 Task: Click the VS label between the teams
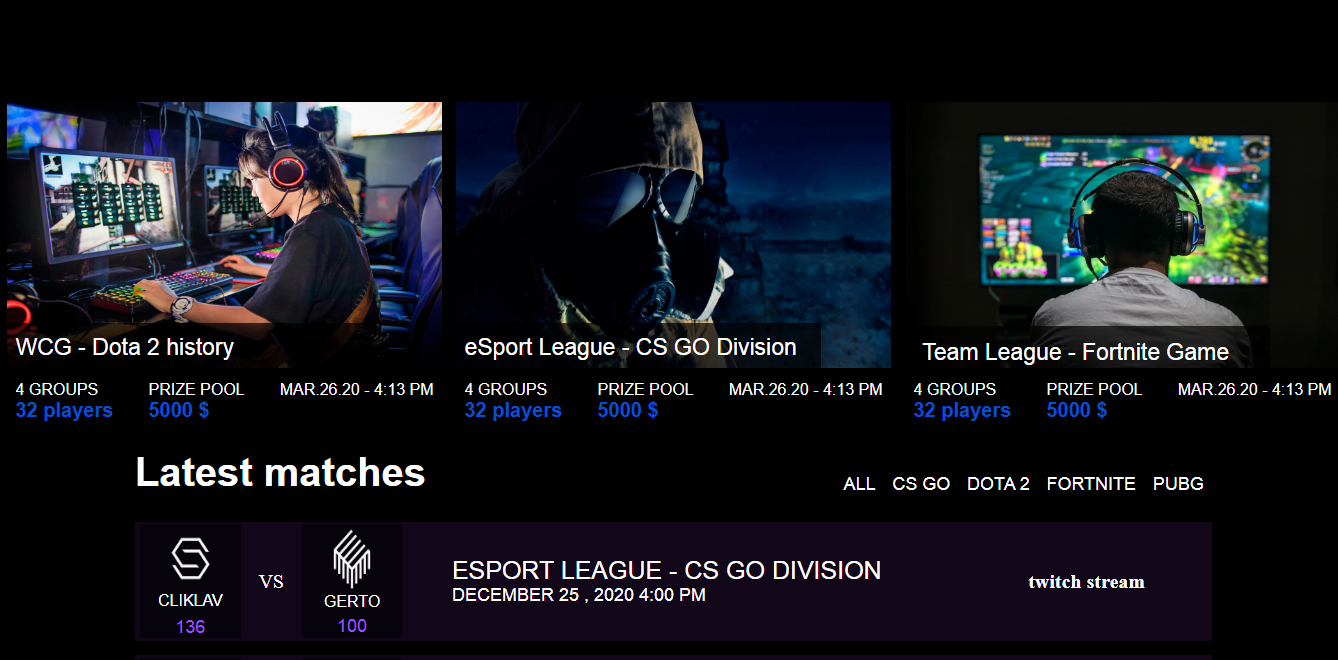click(271, 580)
